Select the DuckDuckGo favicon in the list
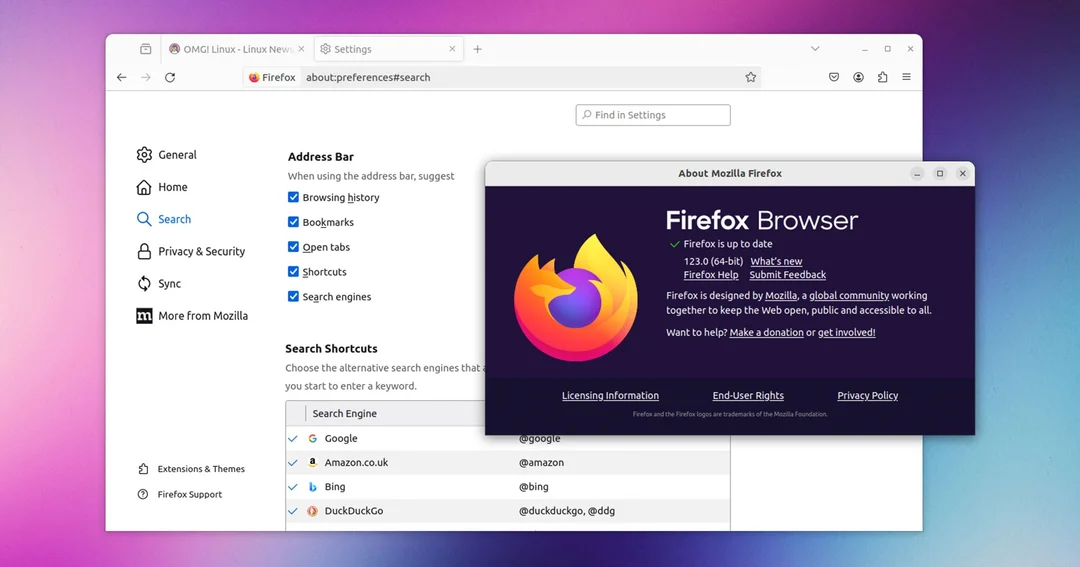 pyautogui.click(x=313, y=511)
